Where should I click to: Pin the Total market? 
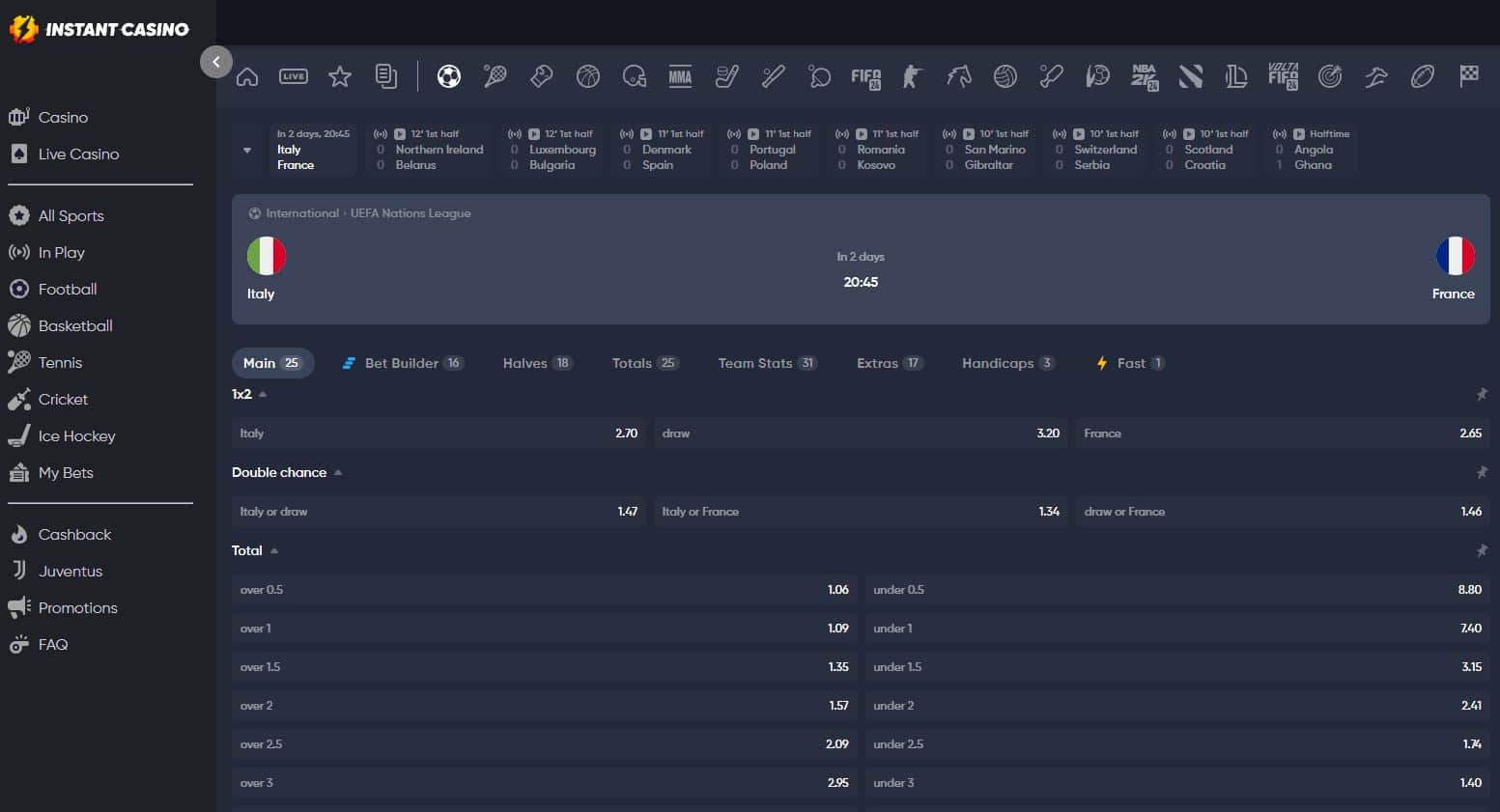(x=1482, y=550)
